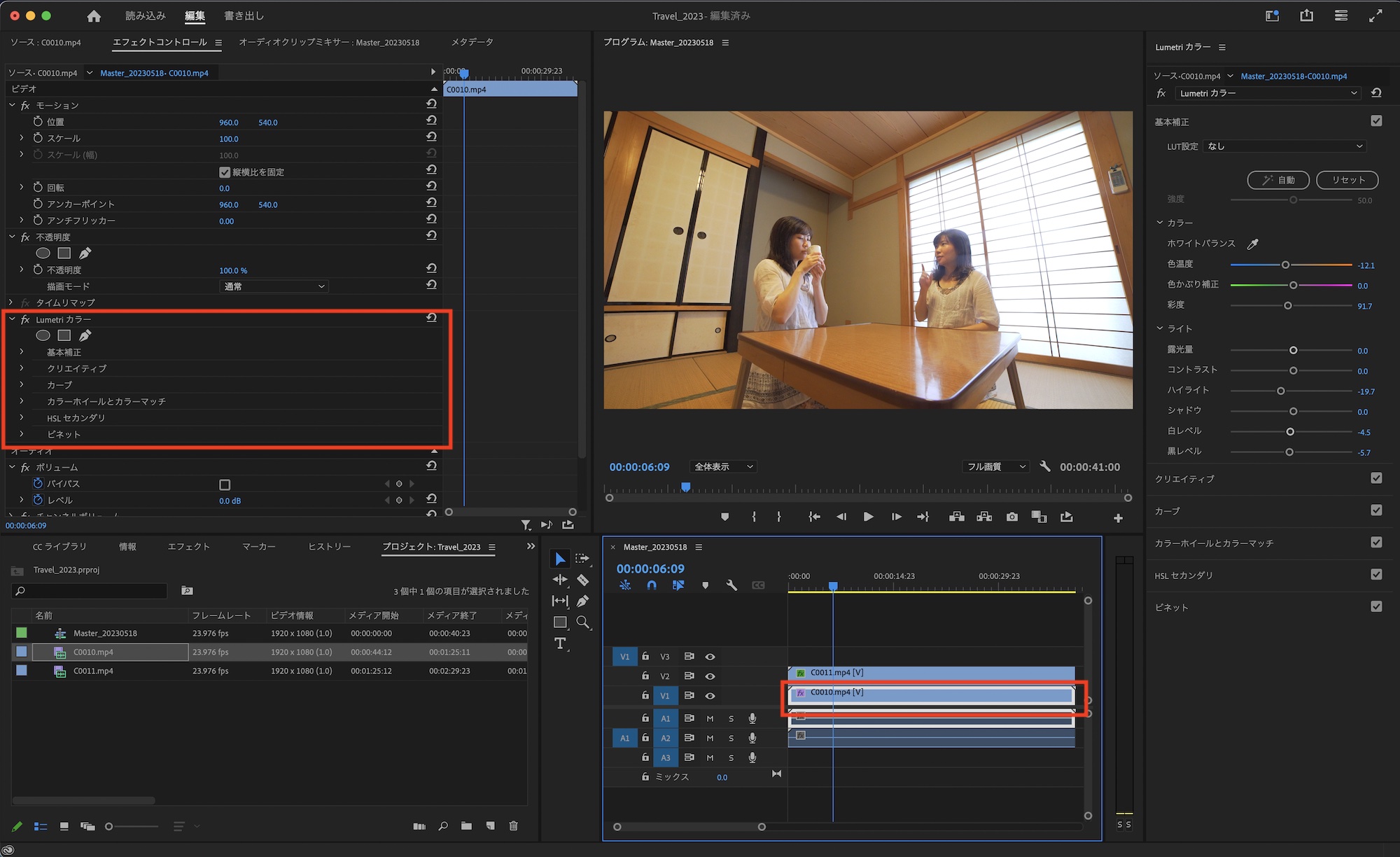1400x857 pixels.
Task: Disable the 基本補正 checkbox in Lumetri panel
Action: point(1376,121)
